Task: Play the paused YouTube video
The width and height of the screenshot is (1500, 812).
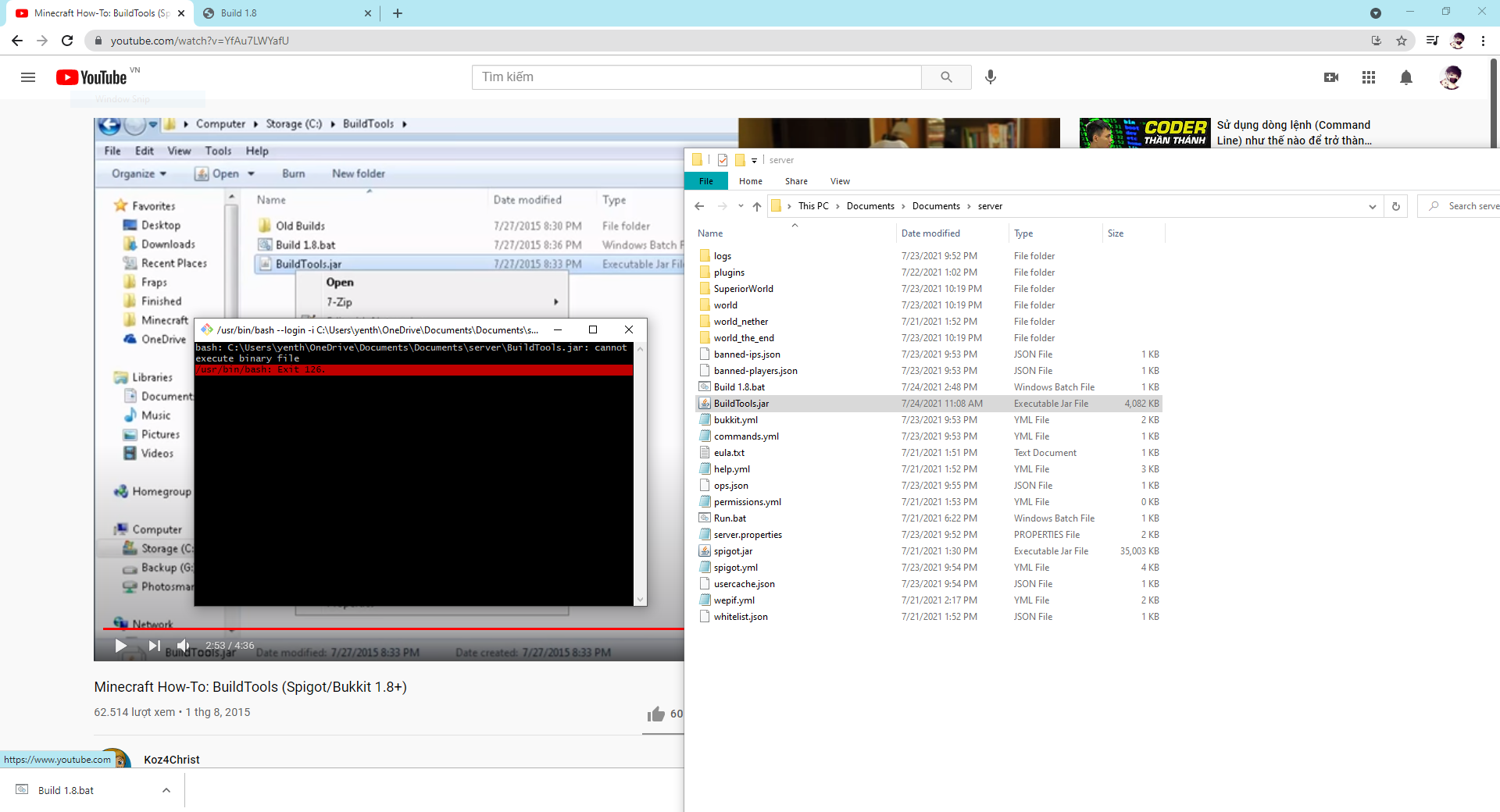Action: (x=120, y=646)
